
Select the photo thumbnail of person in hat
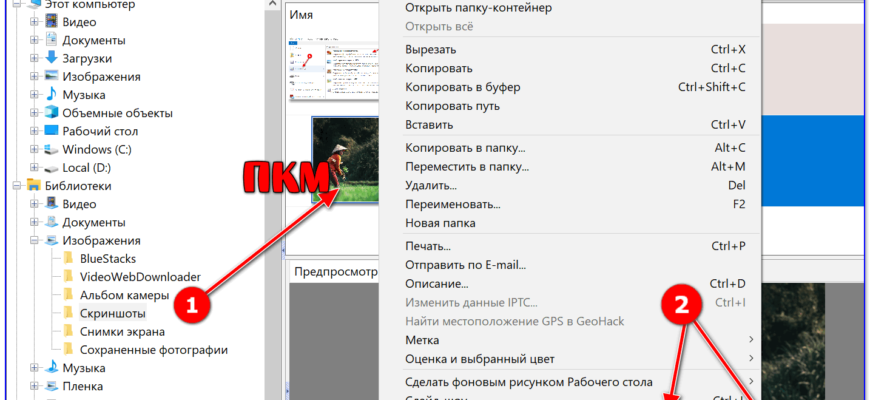(344, 159)
